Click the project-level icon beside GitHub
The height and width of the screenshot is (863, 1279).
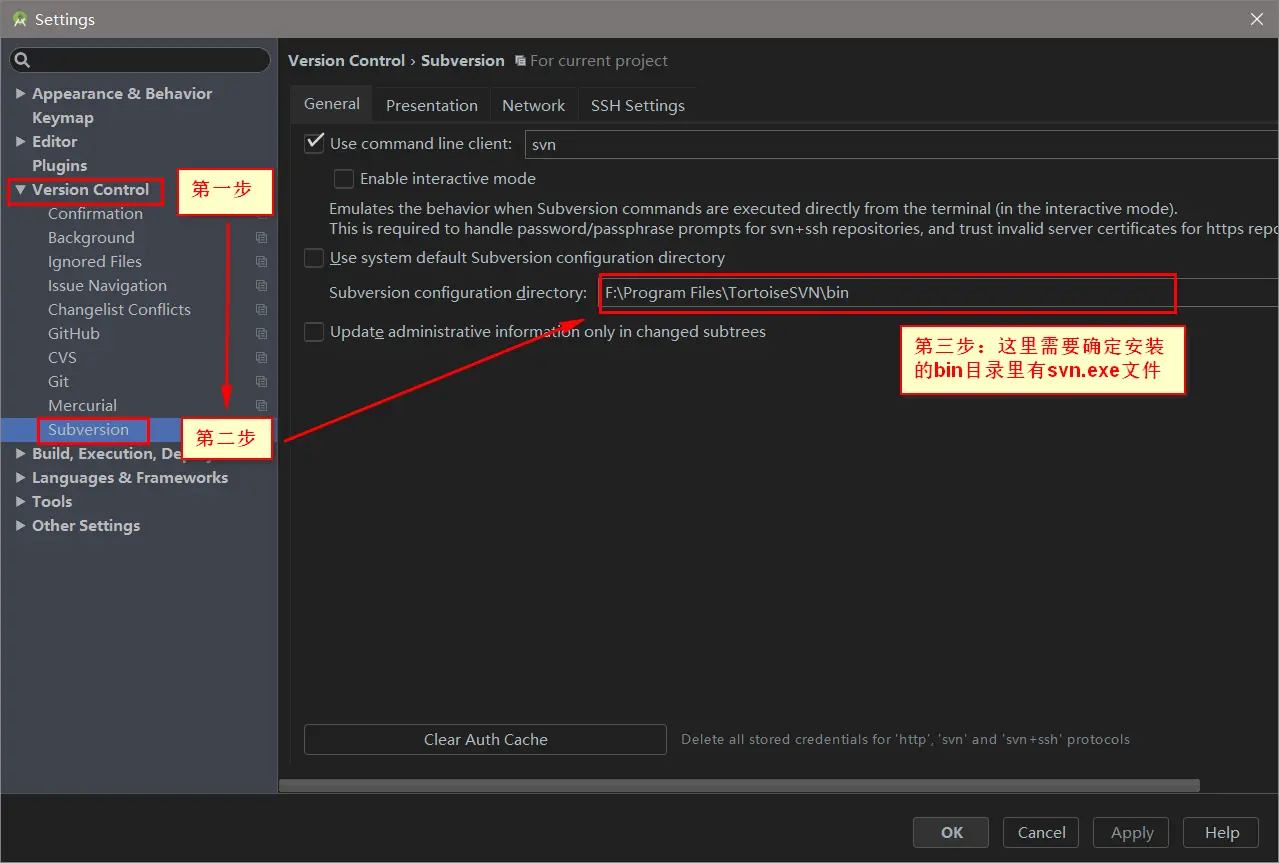coord(261,334)
